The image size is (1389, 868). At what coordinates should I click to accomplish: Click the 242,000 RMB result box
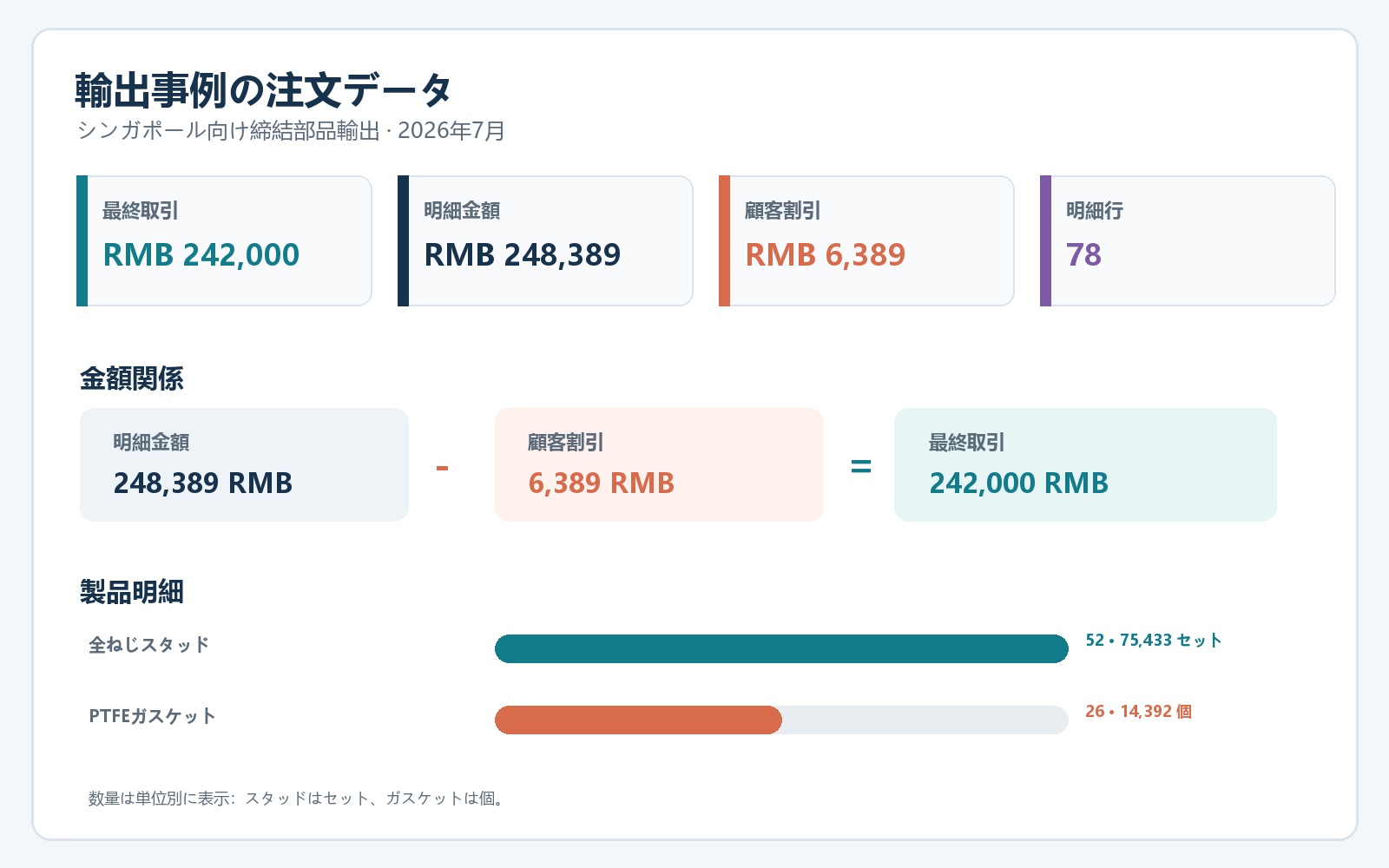point(1085,464)
